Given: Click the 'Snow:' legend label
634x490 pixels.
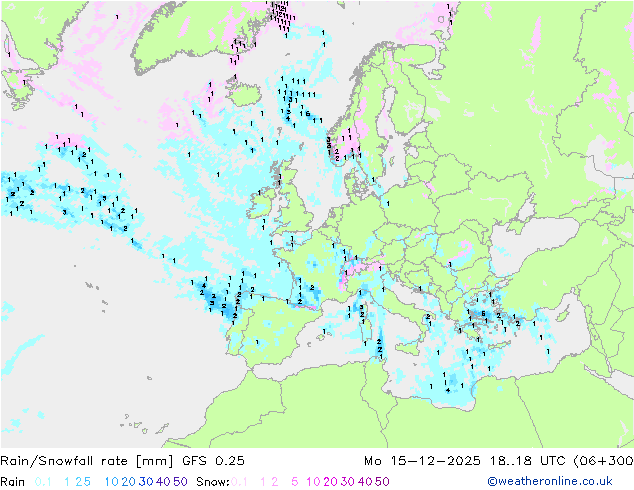Looking at the screenshot, I should click(213, 482).
